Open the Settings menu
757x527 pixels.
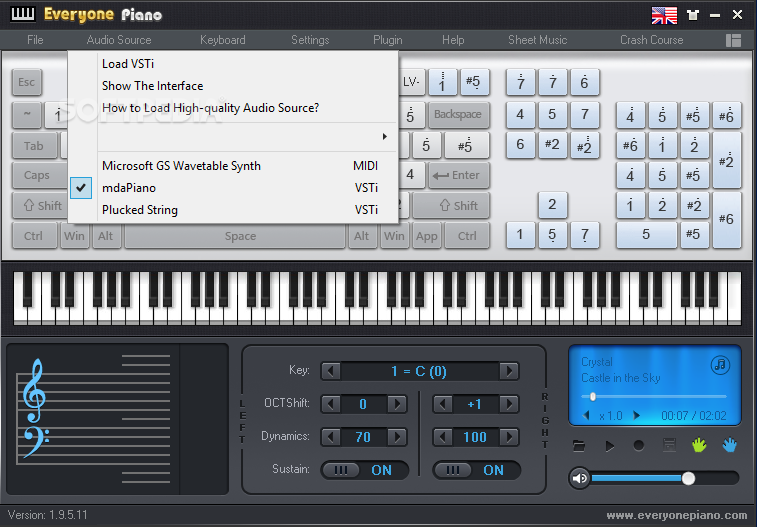(310, 40)
